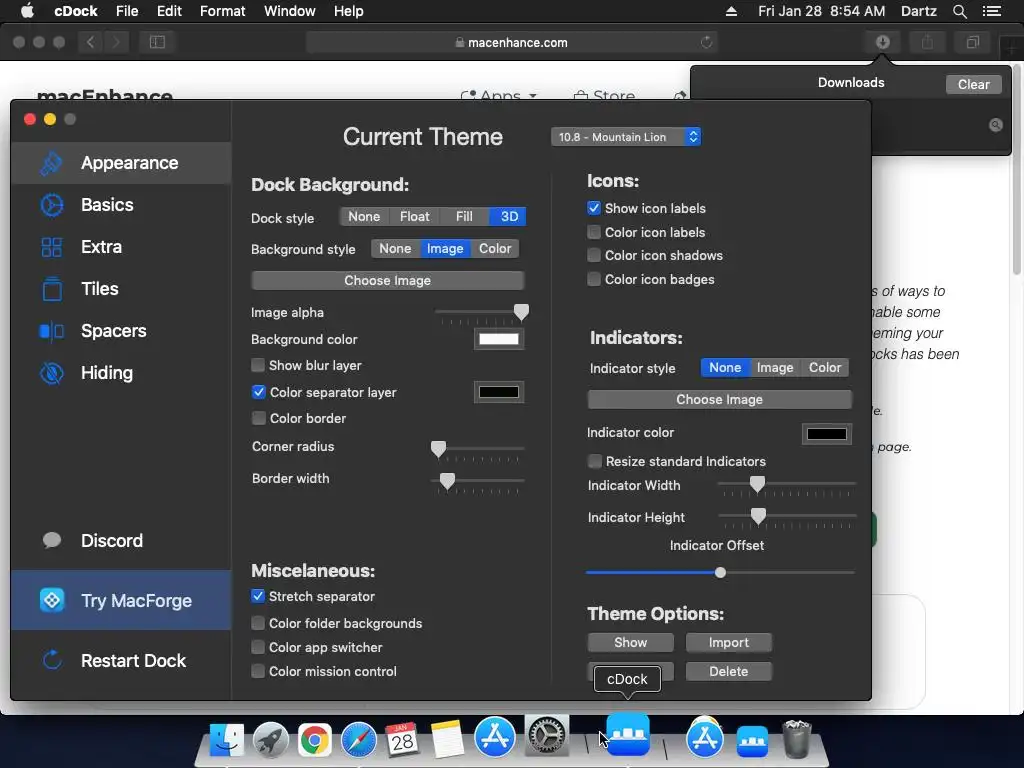Screen dimensions: 1024x768
Task: Toggle the Safari sidebar icon
Action: [x=157, y=42]
